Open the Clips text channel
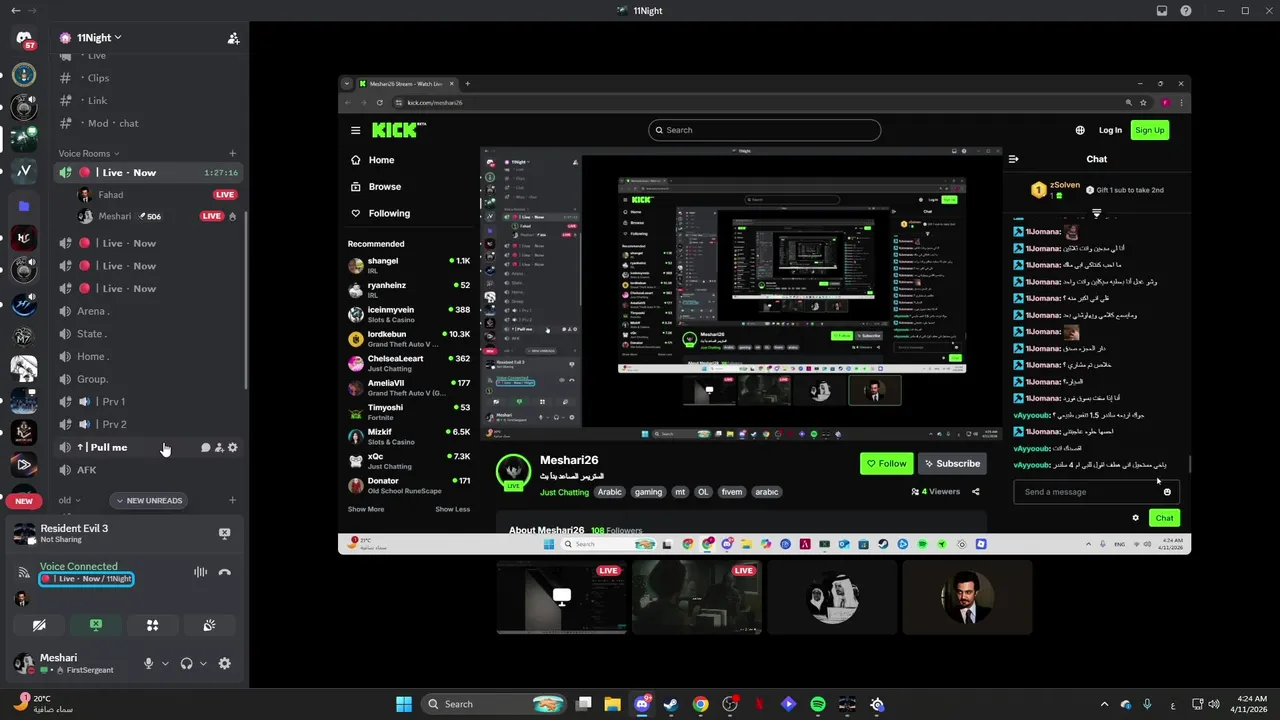Image resolution: width=1280 pixels, height=720 pixels. (x=97, y=78)
